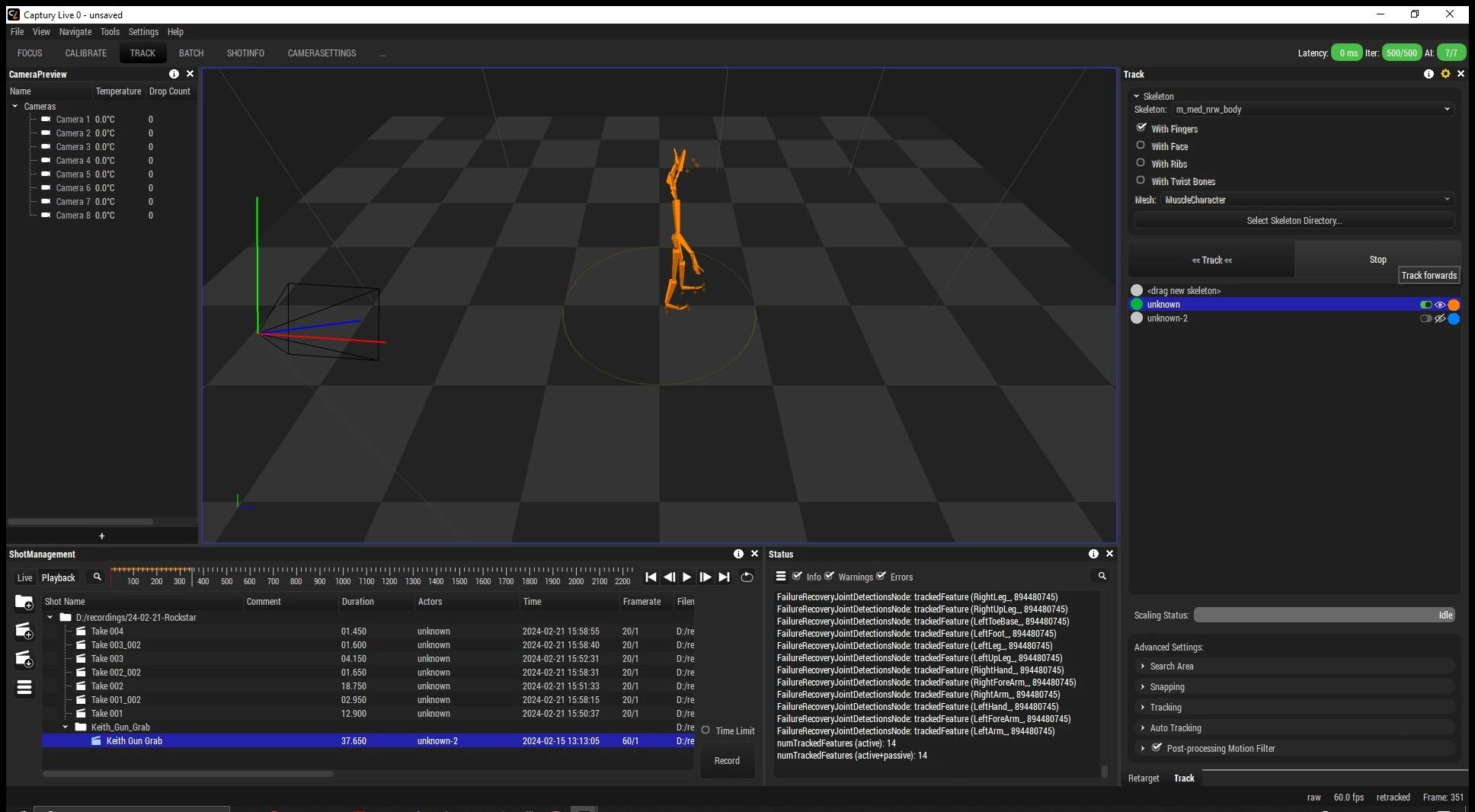Viewport: 1475px width, 812px height.
Task: Show the unknown-2 skeleton via eye icon
Action: tap(1440, 319)
